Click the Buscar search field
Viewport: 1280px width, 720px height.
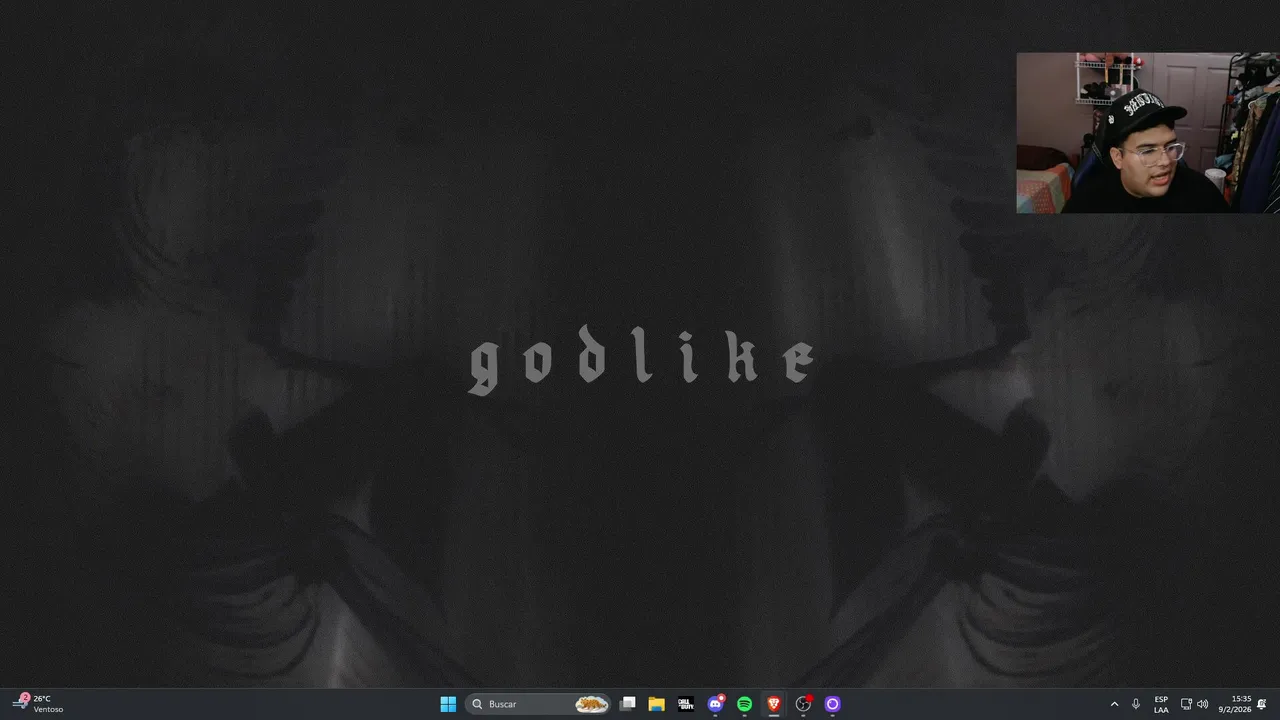click(539, 704)
